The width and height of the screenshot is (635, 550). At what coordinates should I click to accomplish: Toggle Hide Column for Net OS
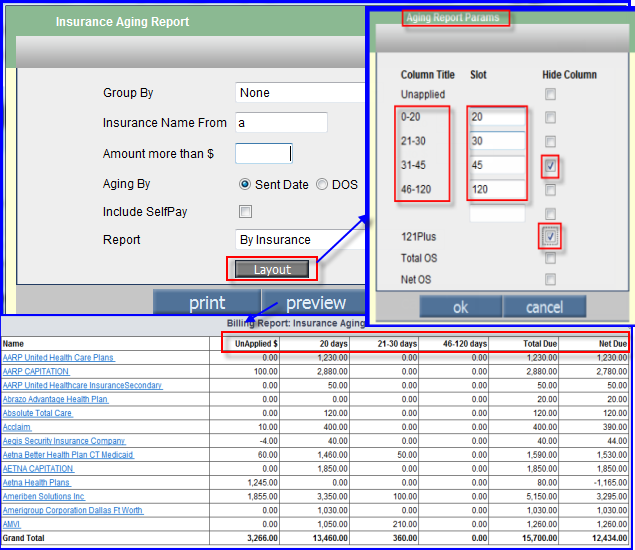pyautogui.click(x=550, y=279)
